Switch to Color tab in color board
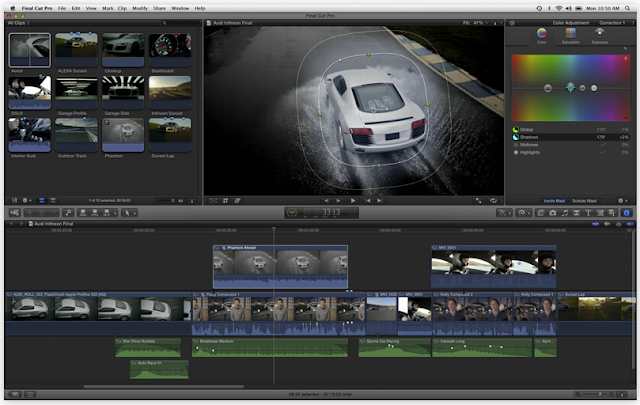 pyautogui.click(x=541, y=36)
